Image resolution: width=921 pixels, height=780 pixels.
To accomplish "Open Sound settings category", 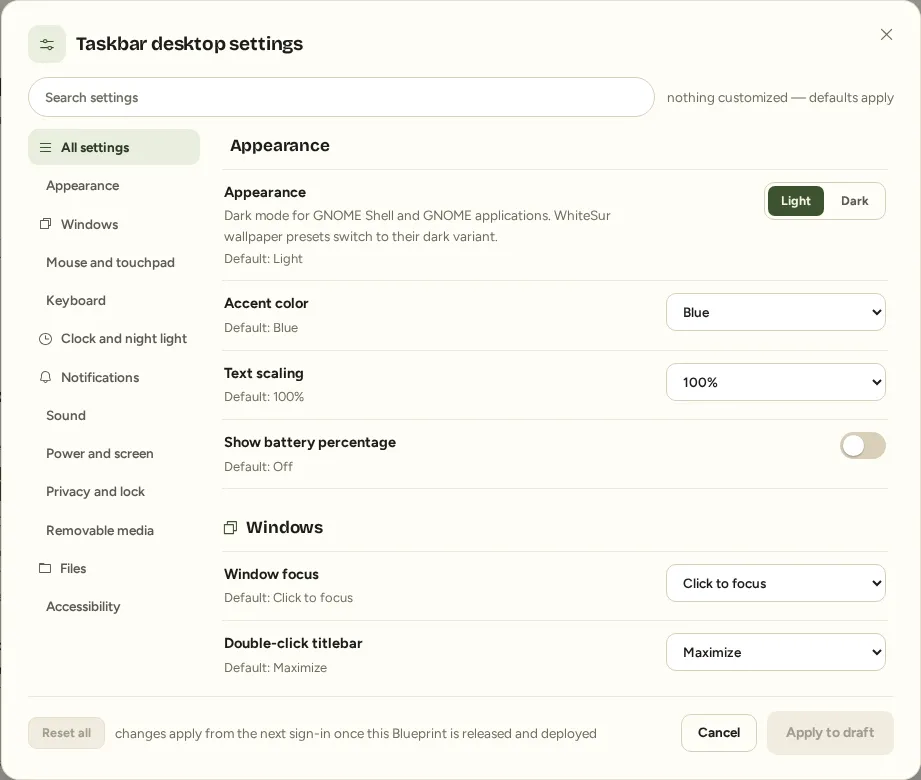I will coord(114,415).
